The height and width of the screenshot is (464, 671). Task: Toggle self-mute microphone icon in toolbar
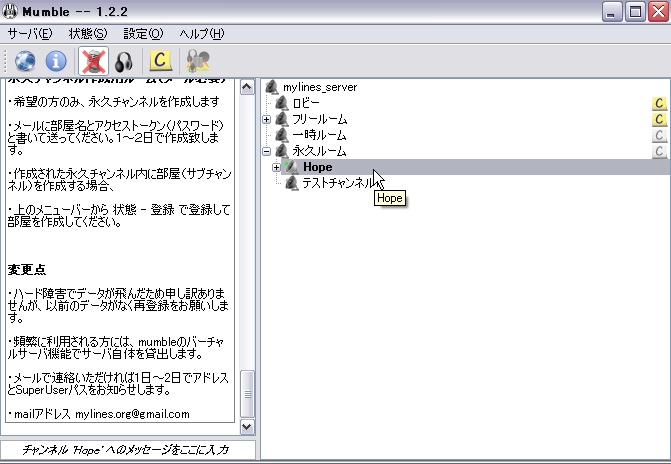(93, 61)
